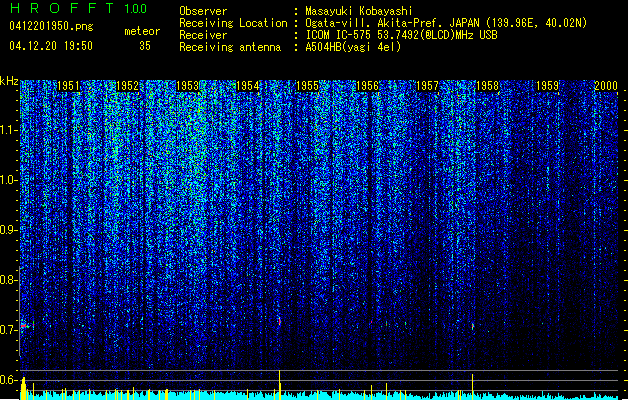Click the 'Receiving antenna' label
629x400 pixels.
tap(230, 47)
